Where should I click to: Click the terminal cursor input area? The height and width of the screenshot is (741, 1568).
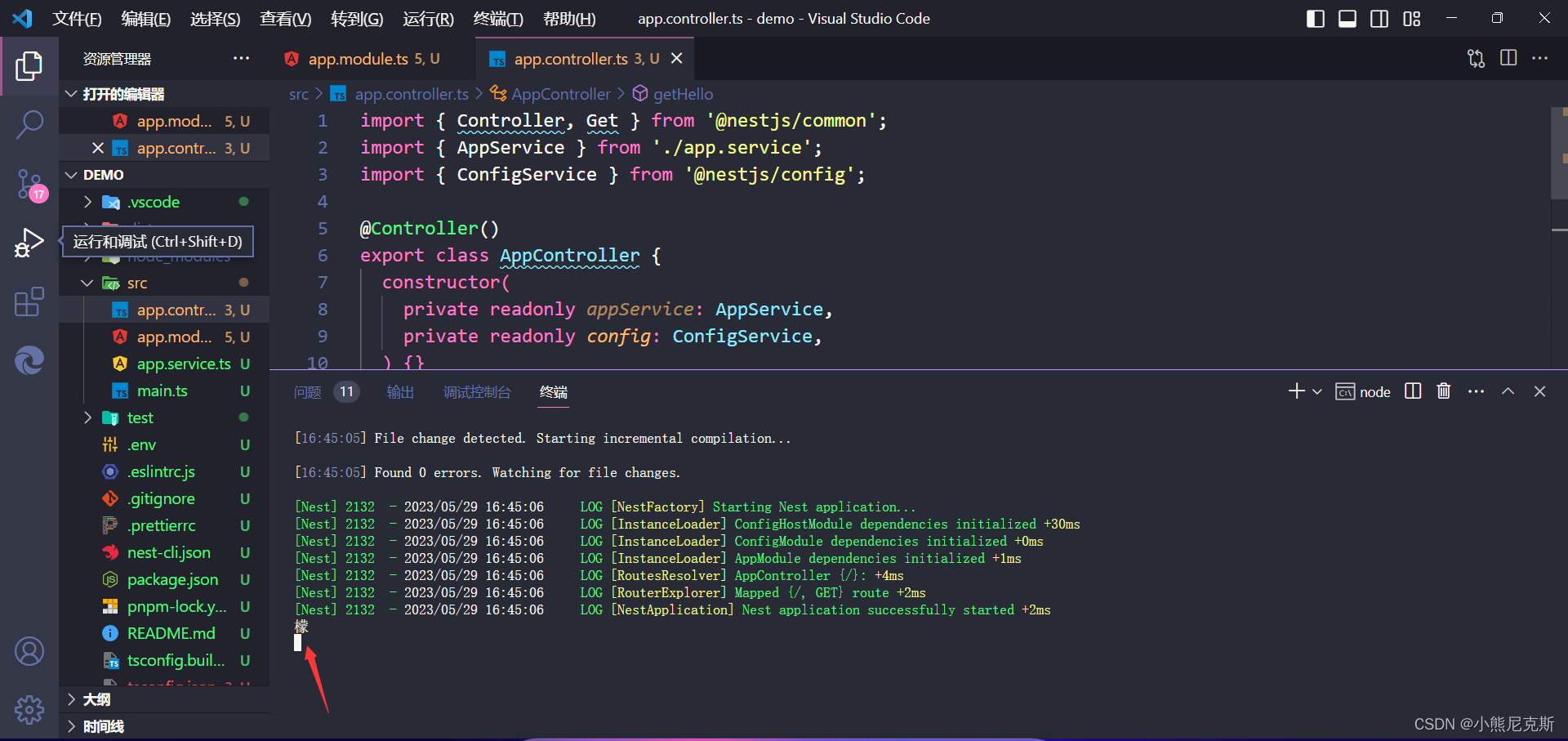click(x=298, y=643)
